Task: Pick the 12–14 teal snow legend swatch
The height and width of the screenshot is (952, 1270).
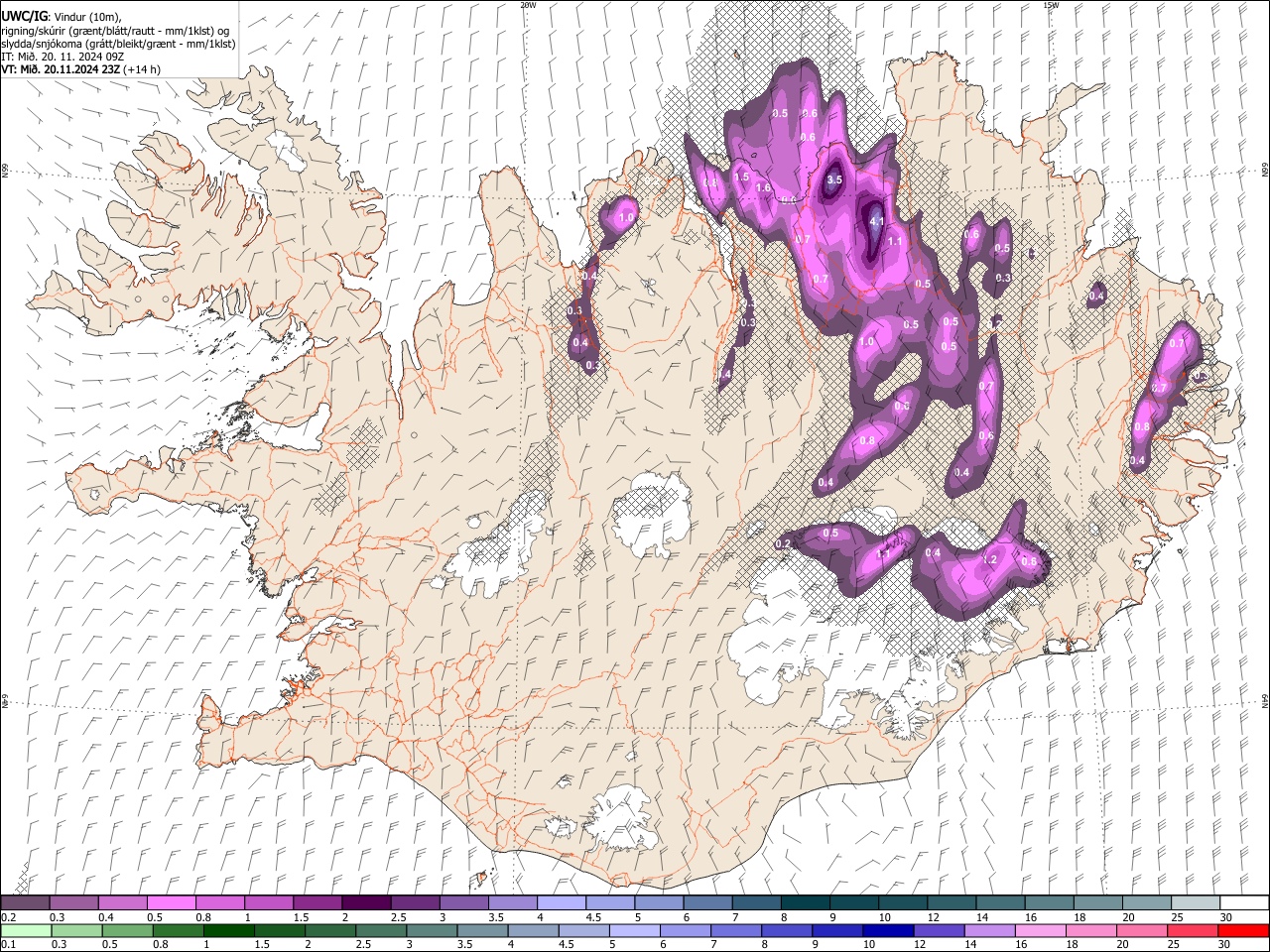Action: tap(952, 903)
